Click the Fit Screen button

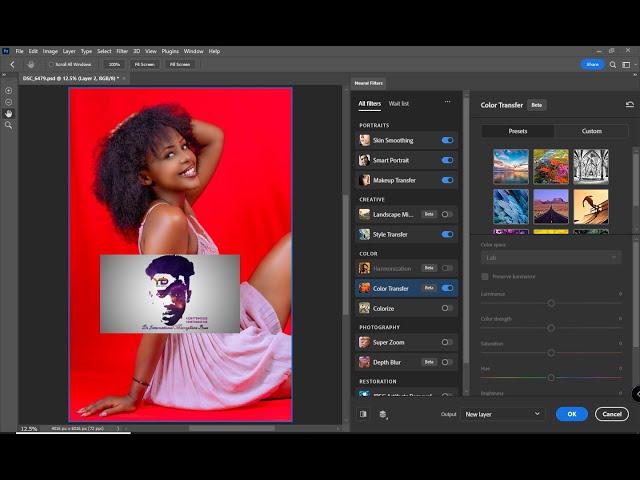click(145, 64)
